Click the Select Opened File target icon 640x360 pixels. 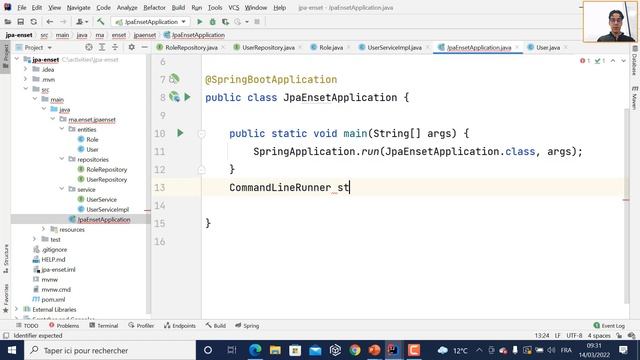tap(89, 47)
